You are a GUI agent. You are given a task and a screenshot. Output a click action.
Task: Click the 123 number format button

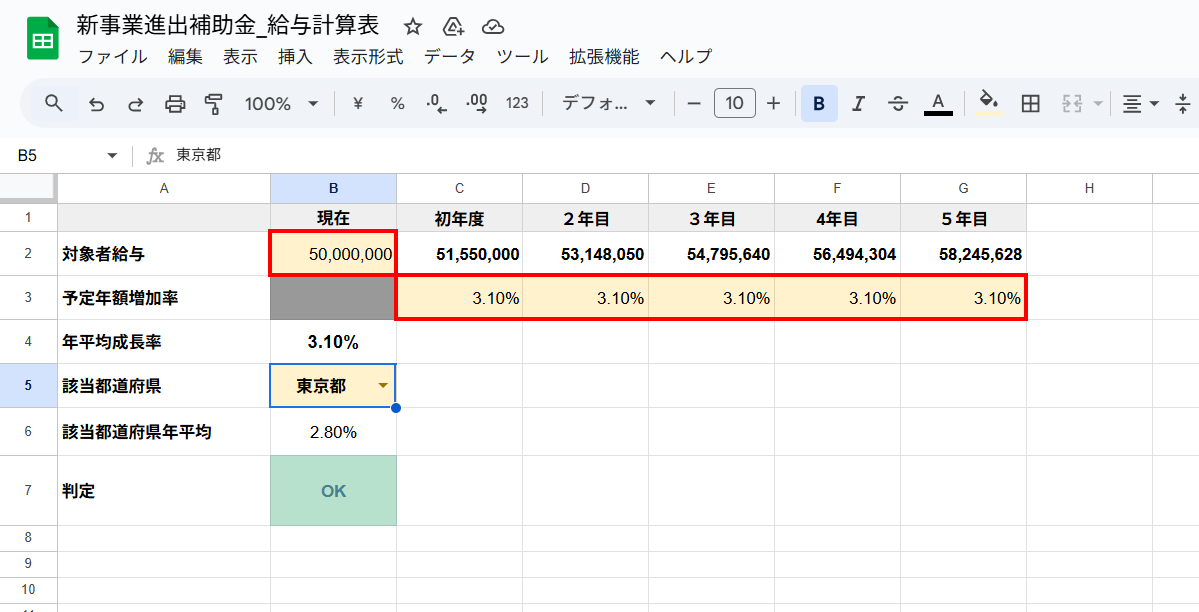tap(517, 103)
